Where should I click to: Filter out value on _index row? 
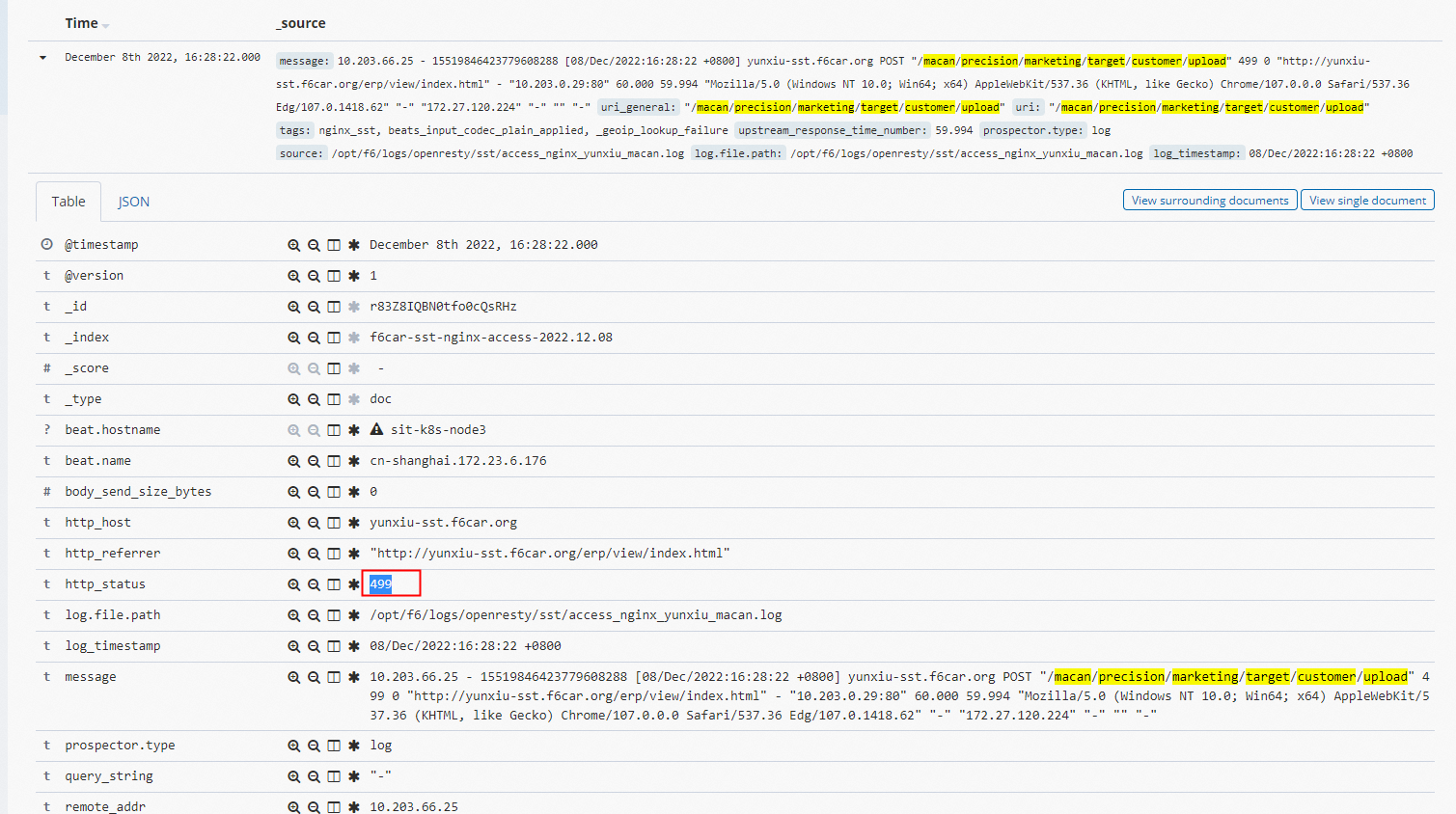[x=314, y=338]
